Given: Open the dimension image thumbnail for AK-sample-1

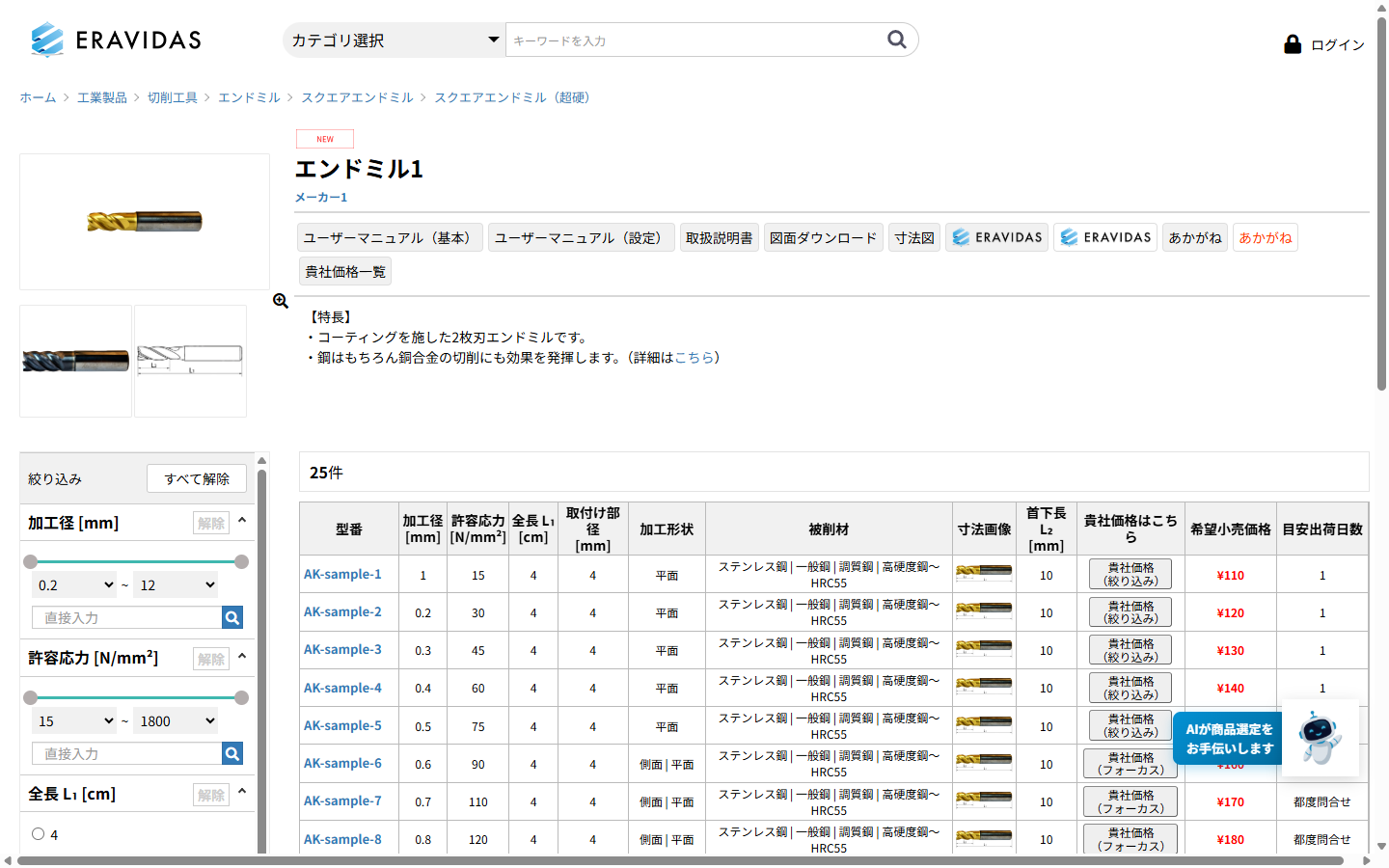Looking at the screenshot, I should 983,573.
